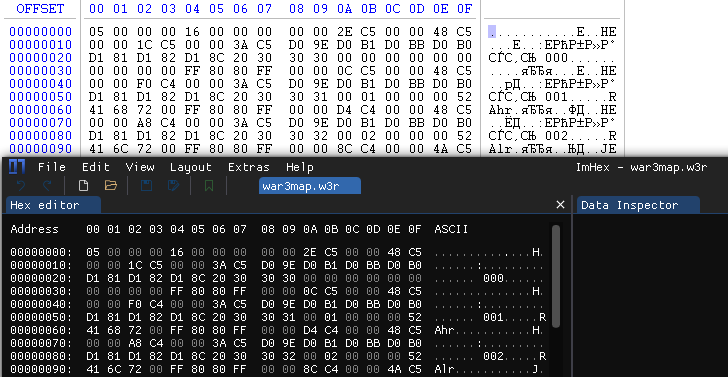Select address 00000090: row in ImHex
This screenshot has height=377, width=728.
[41, 370]
